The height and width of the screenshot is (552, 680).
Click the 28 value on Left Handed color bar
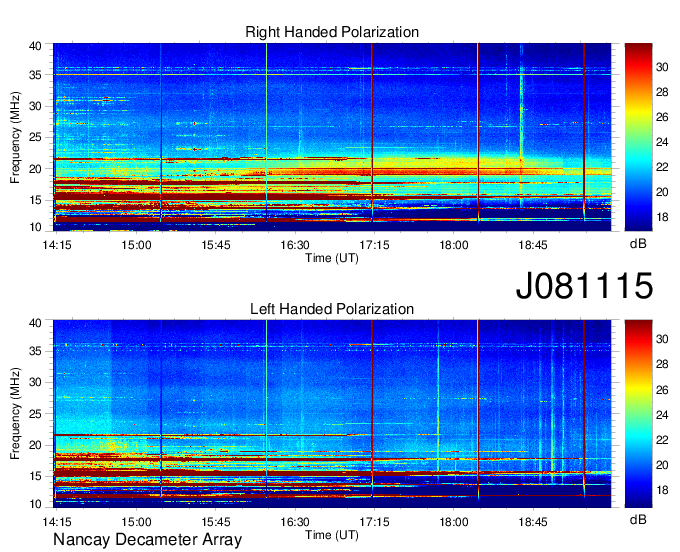tap(662, 364)
